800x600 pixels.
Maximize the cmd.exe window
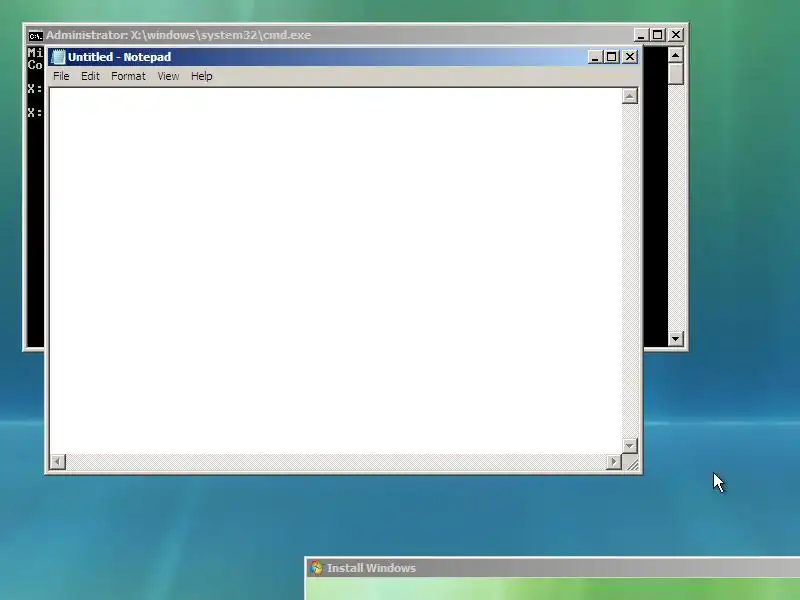click(x=658, y=35)
